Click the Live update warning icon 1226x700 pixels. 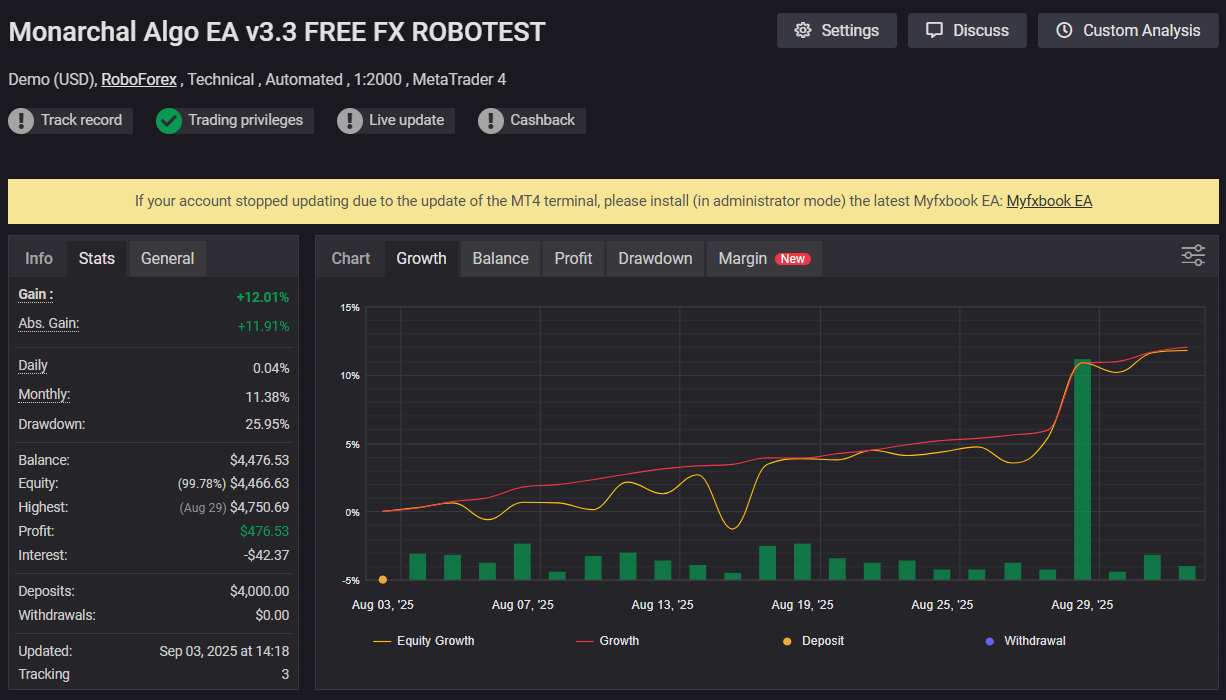(350, 121)
